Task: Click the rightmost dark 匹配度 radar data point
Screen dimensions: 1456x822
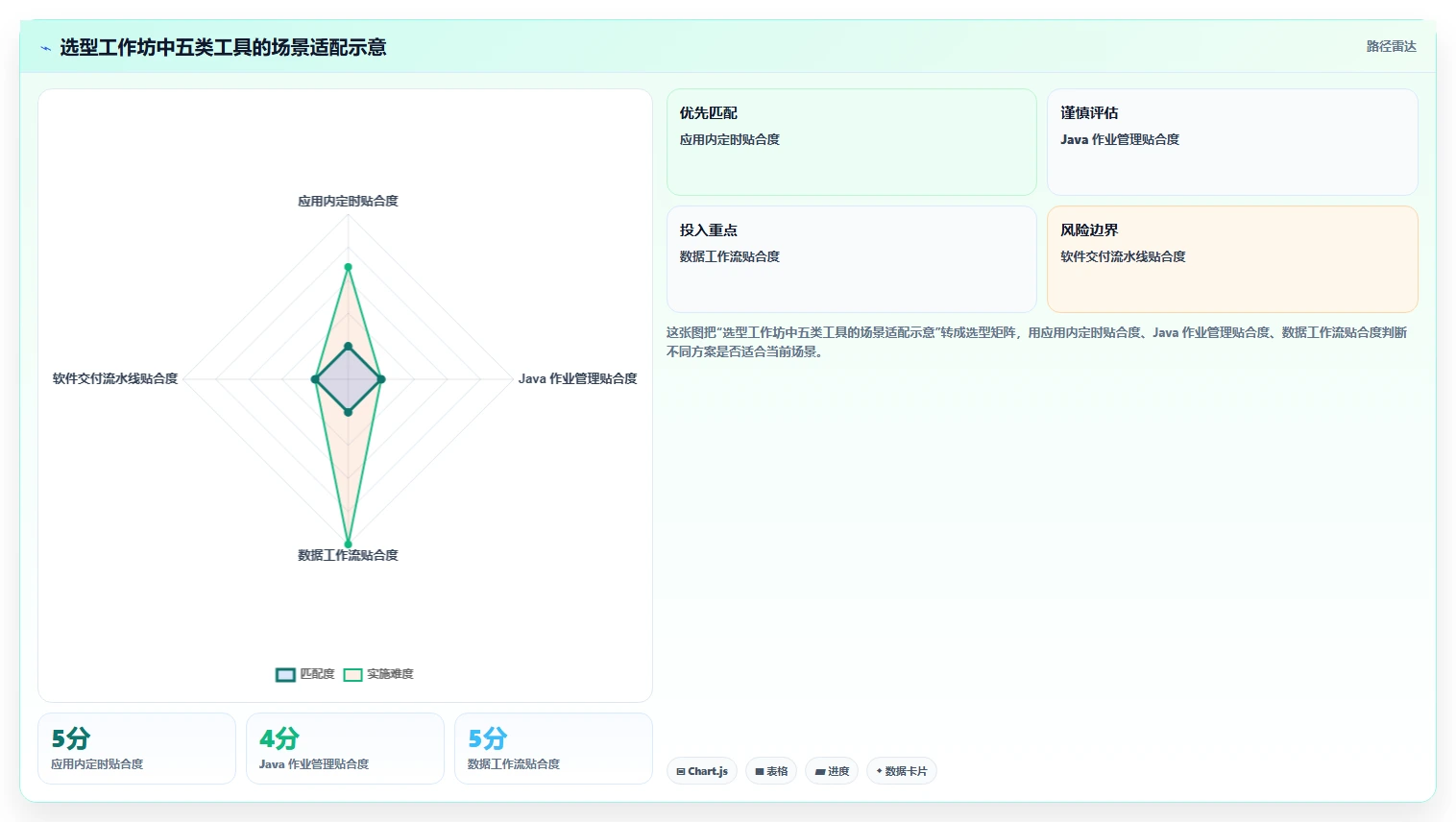Action: pos(381,379)
